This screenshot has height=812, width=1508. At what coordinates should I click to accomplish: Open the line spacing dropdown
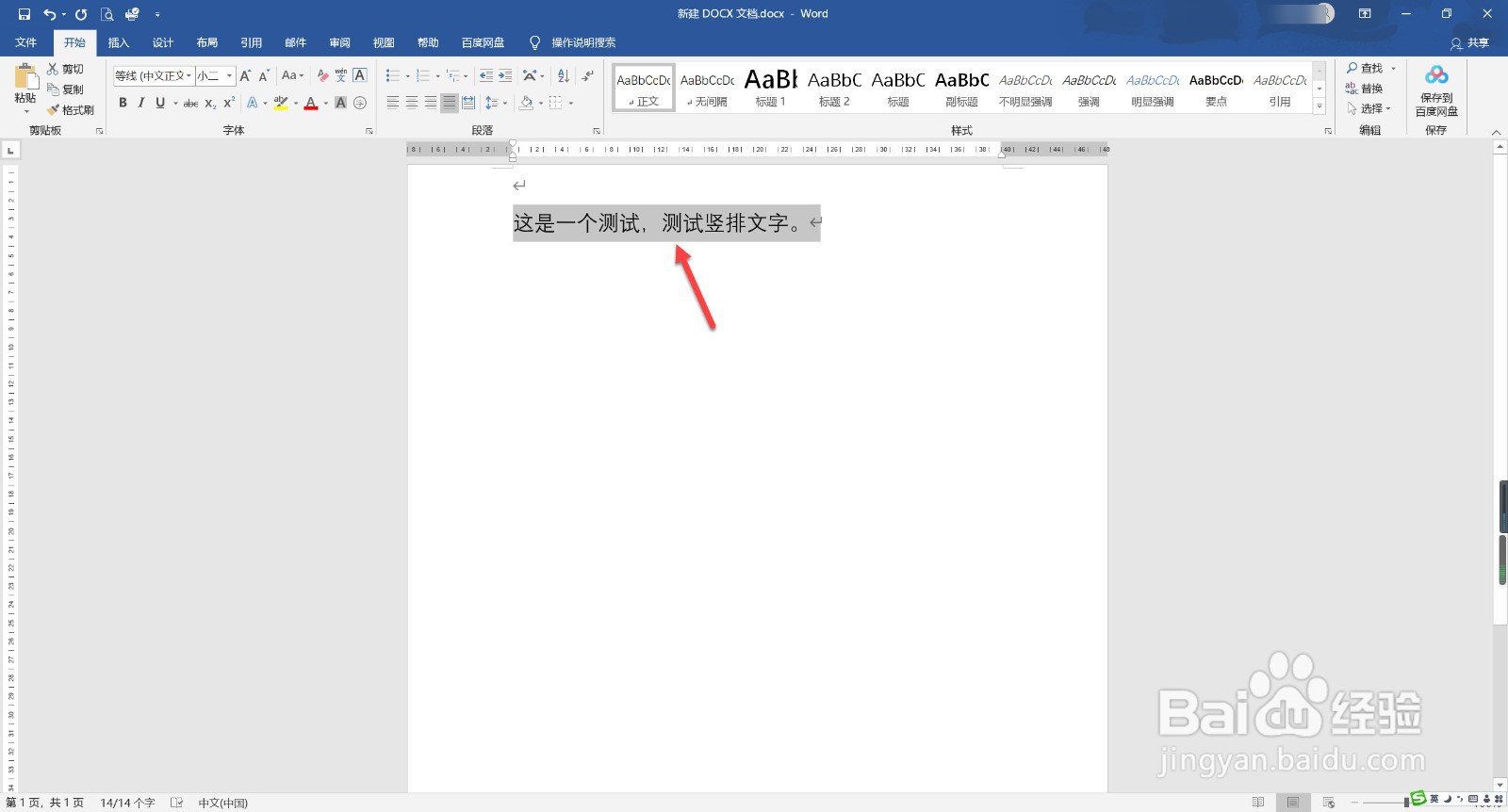pyautogui.click(x=495, y=103)
